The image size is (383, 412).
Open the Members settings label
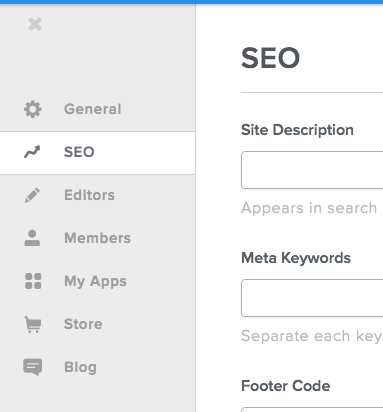[97, 238]
